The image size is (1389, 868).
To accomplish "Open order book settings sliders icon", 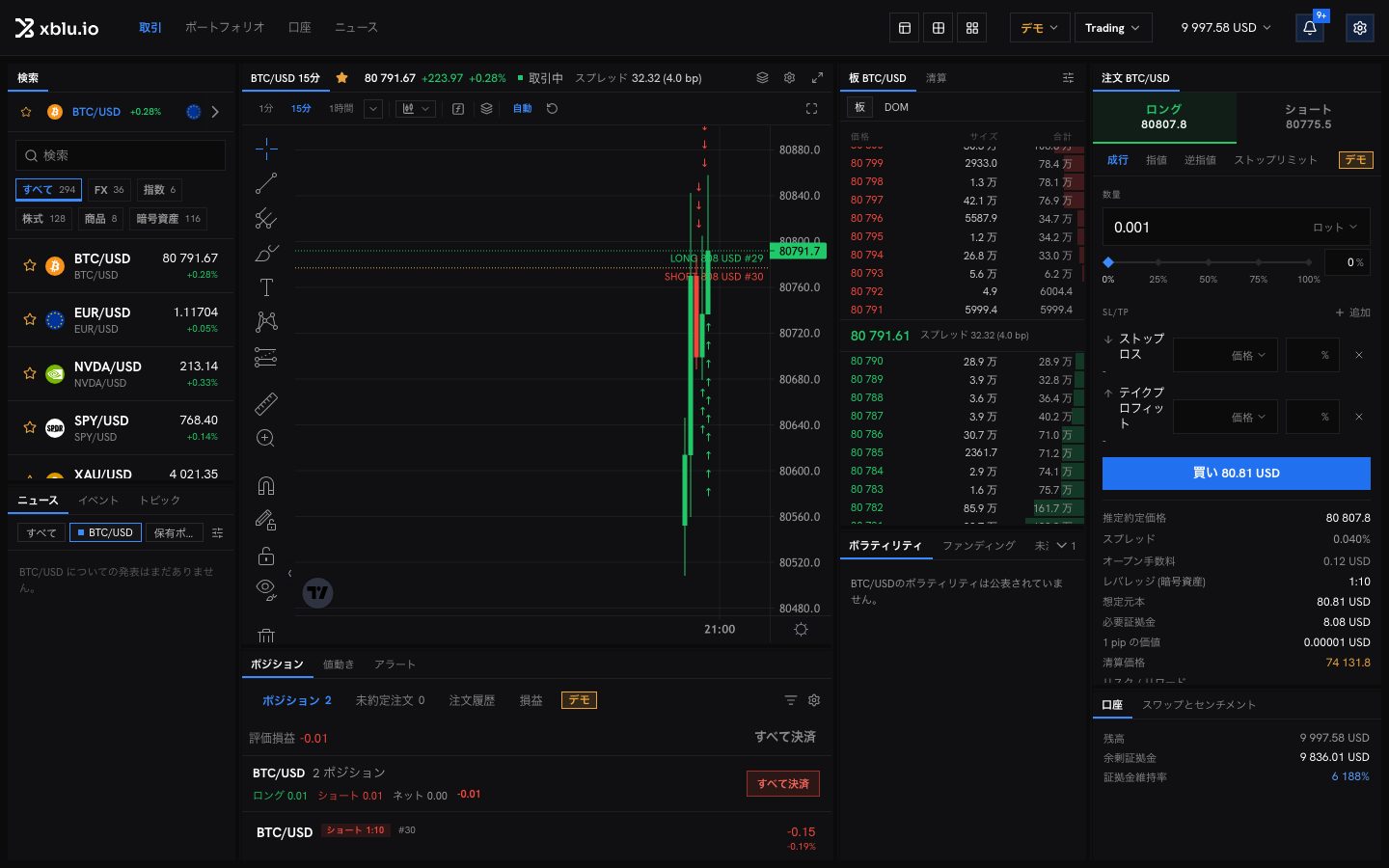I will click(1068, 78).
